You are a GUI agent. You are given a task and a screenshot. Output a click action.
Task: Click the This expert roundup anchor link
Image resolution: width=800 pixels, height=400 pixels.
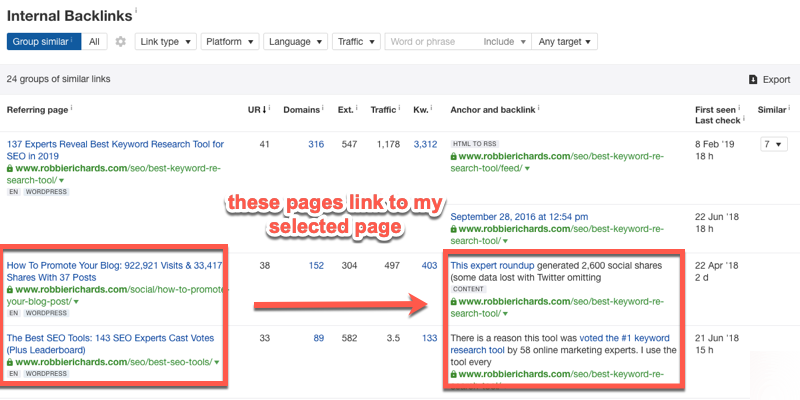pyautogui.click(x=492, y=266)
